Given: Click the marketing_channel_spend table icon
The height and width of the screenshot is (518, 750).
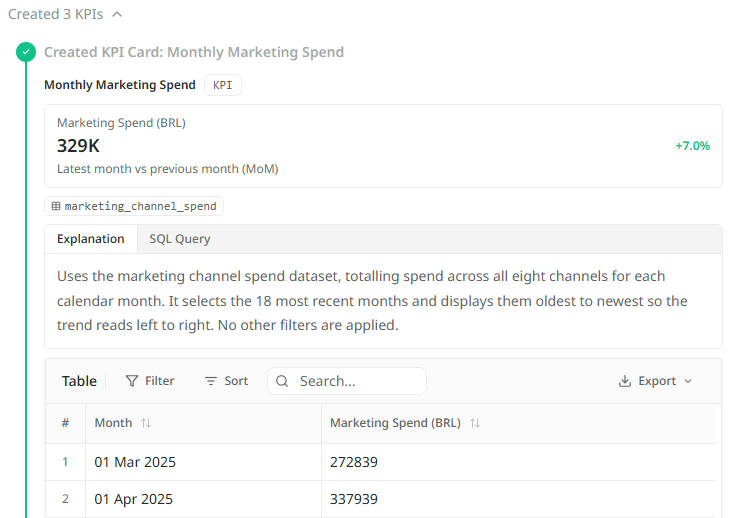Looking at the screenshot, I should pyautogui.click(x=56, y=206).
